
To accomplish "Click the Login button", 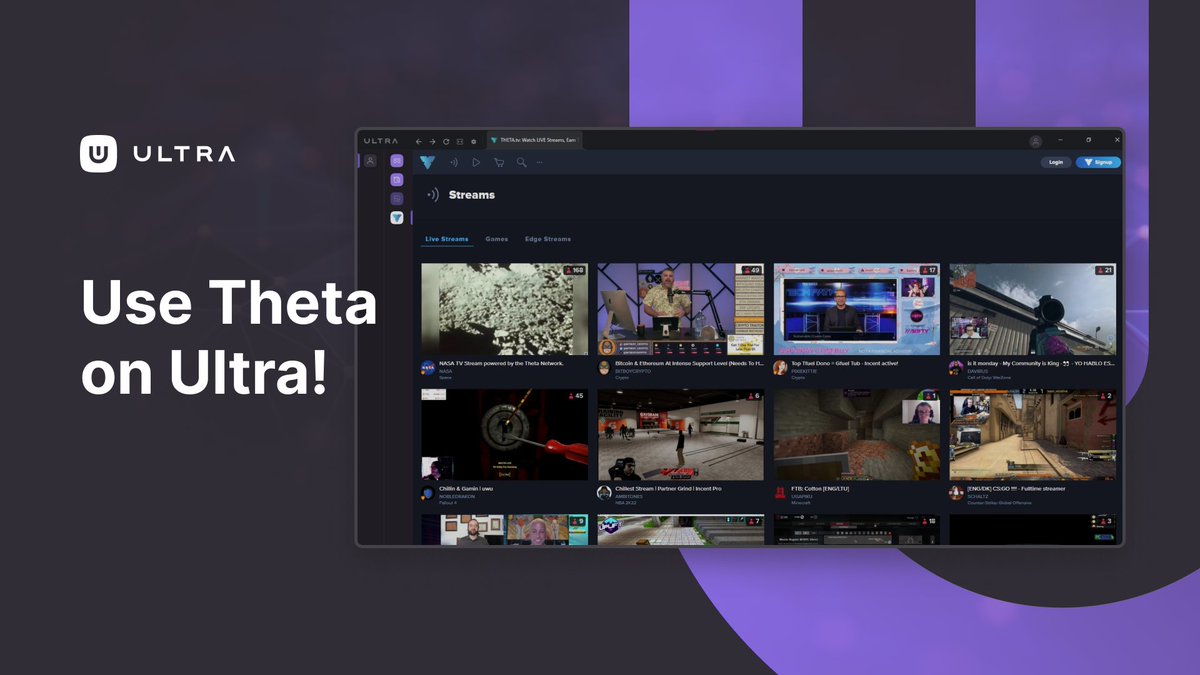I will click(x=1056, y=162).
